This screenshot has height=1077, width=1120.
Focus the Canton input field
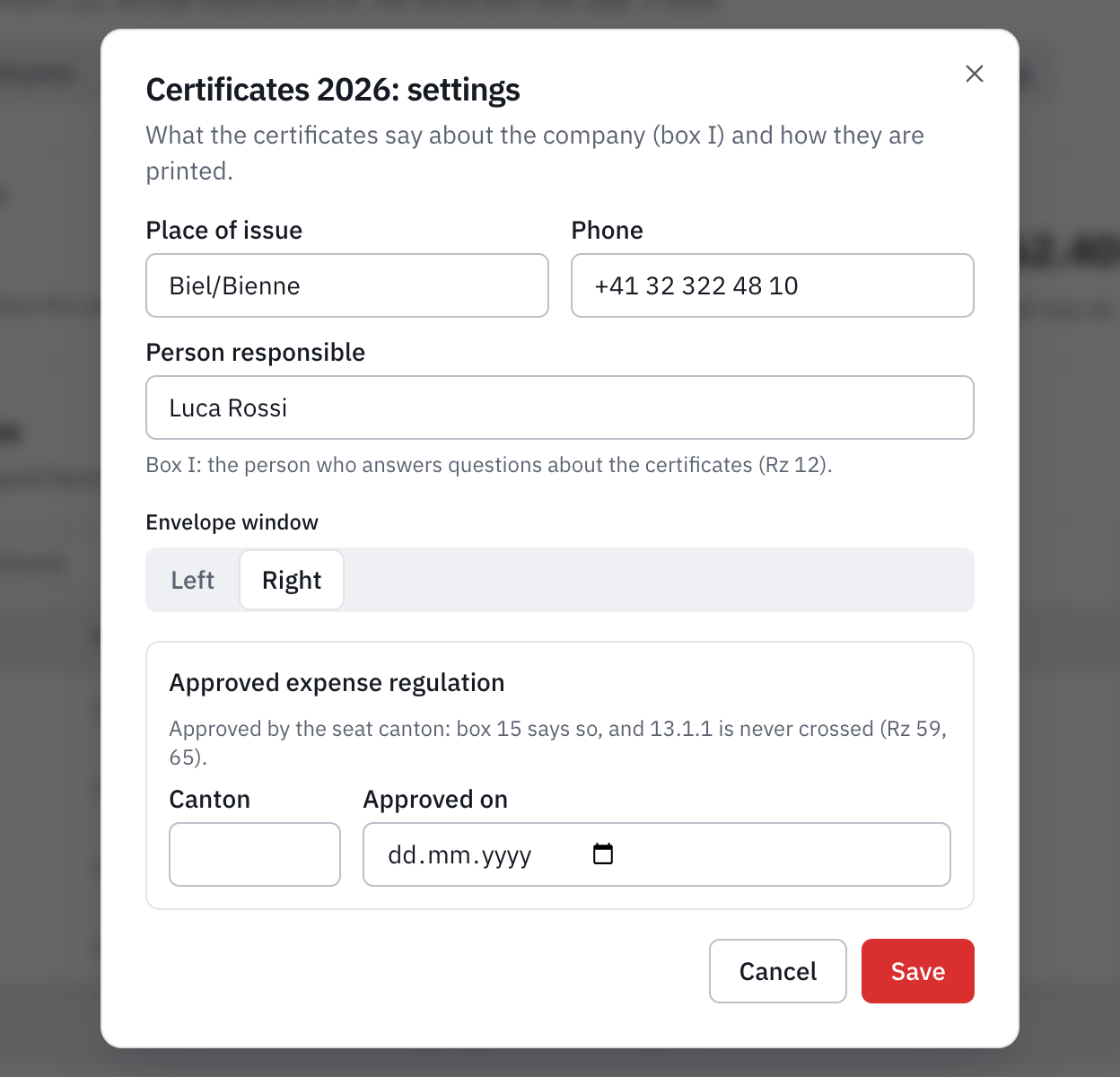tap(255, 854)
